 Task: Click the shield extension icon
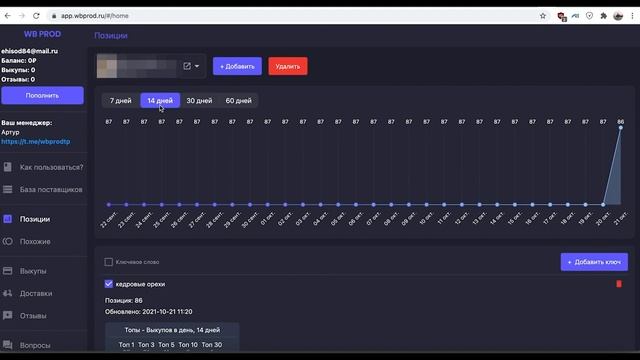[x=589, y=16]
